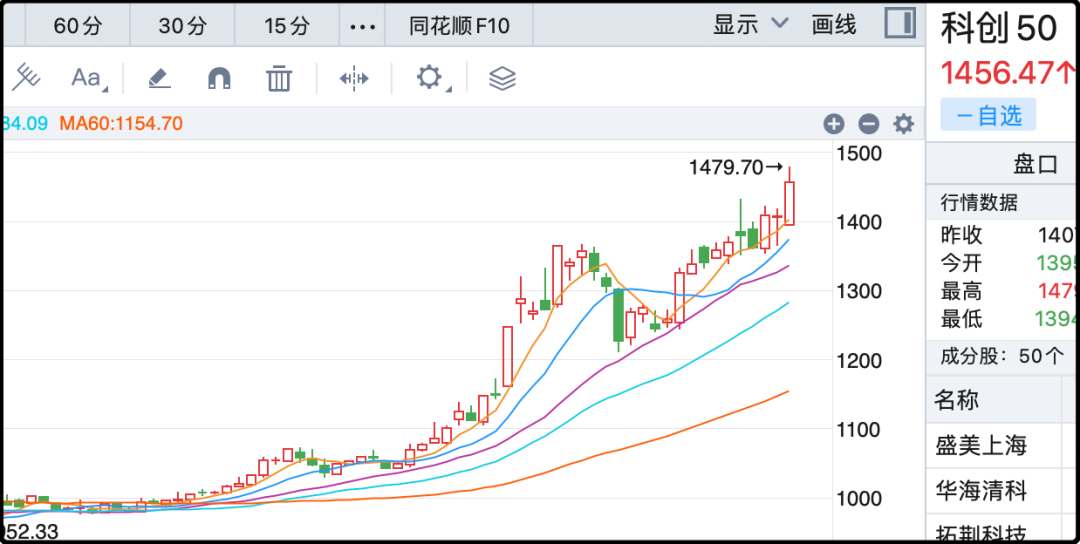Open the drawing settings gear

point(430,78)
